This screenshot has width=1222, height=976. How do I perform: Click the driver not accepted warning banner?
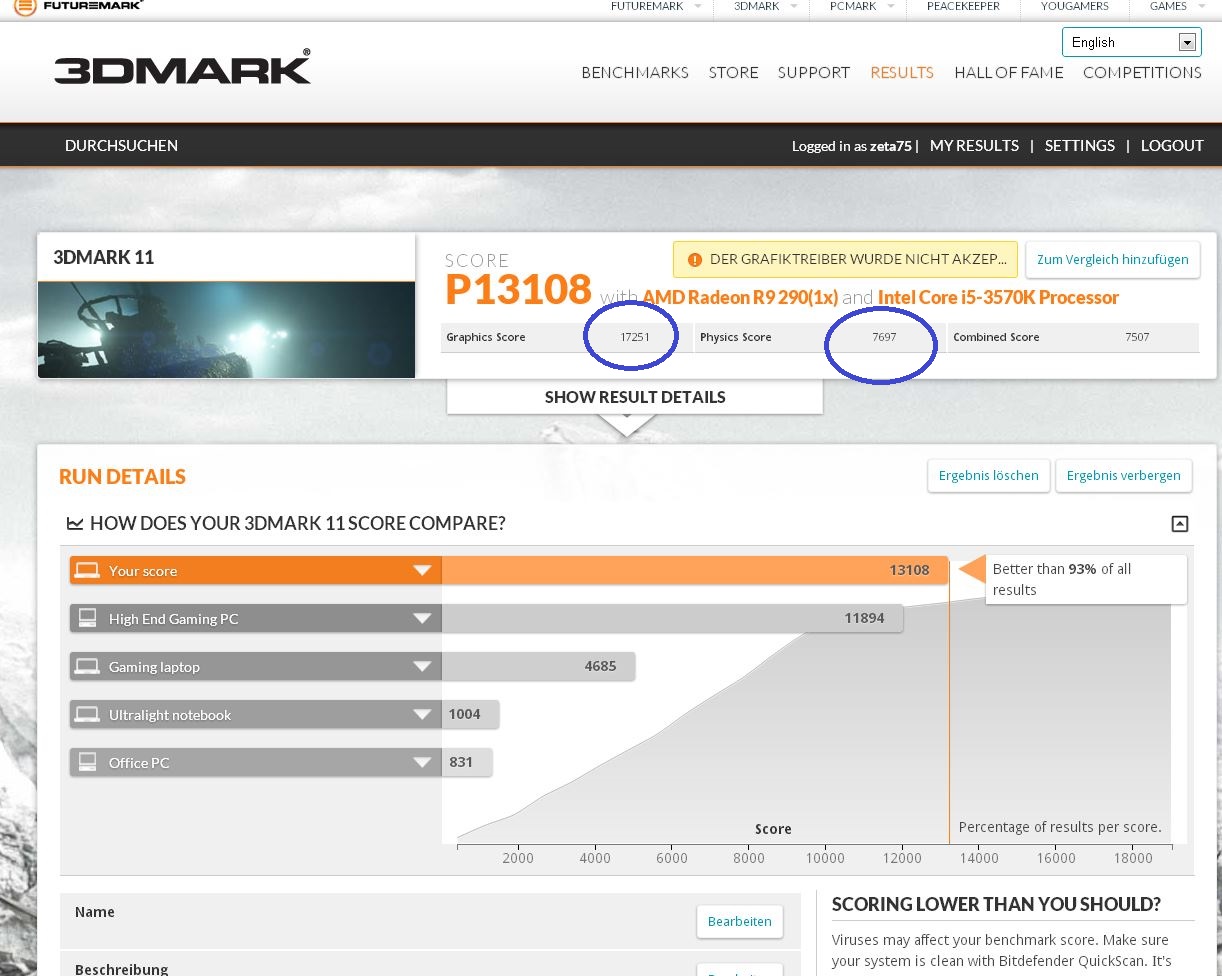(845, 259)
